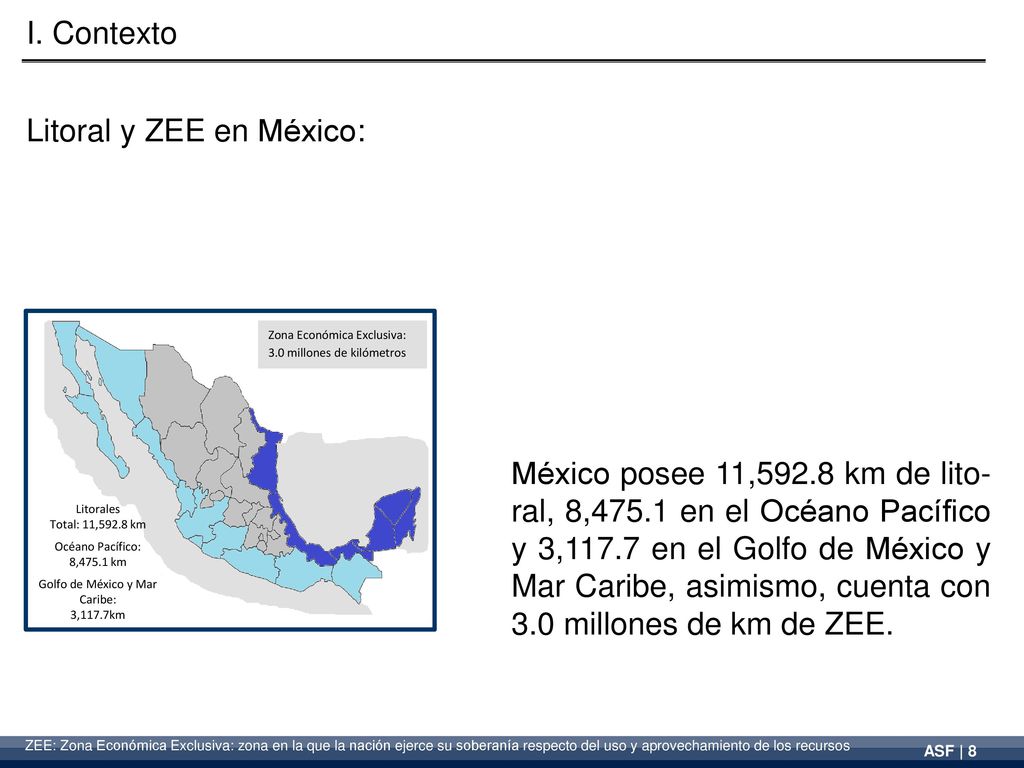Click 'Litorales' label on the map
Image resolution: width=1024 pixels, height=768 pixels.
(98, 509)
